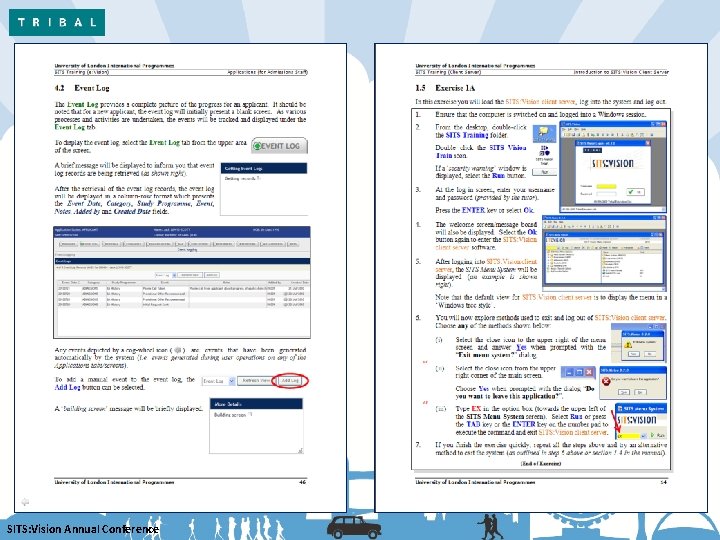Click the green tick Ok button in login
The width and height of the screenshot is (720, 540).
coord(636,191)
